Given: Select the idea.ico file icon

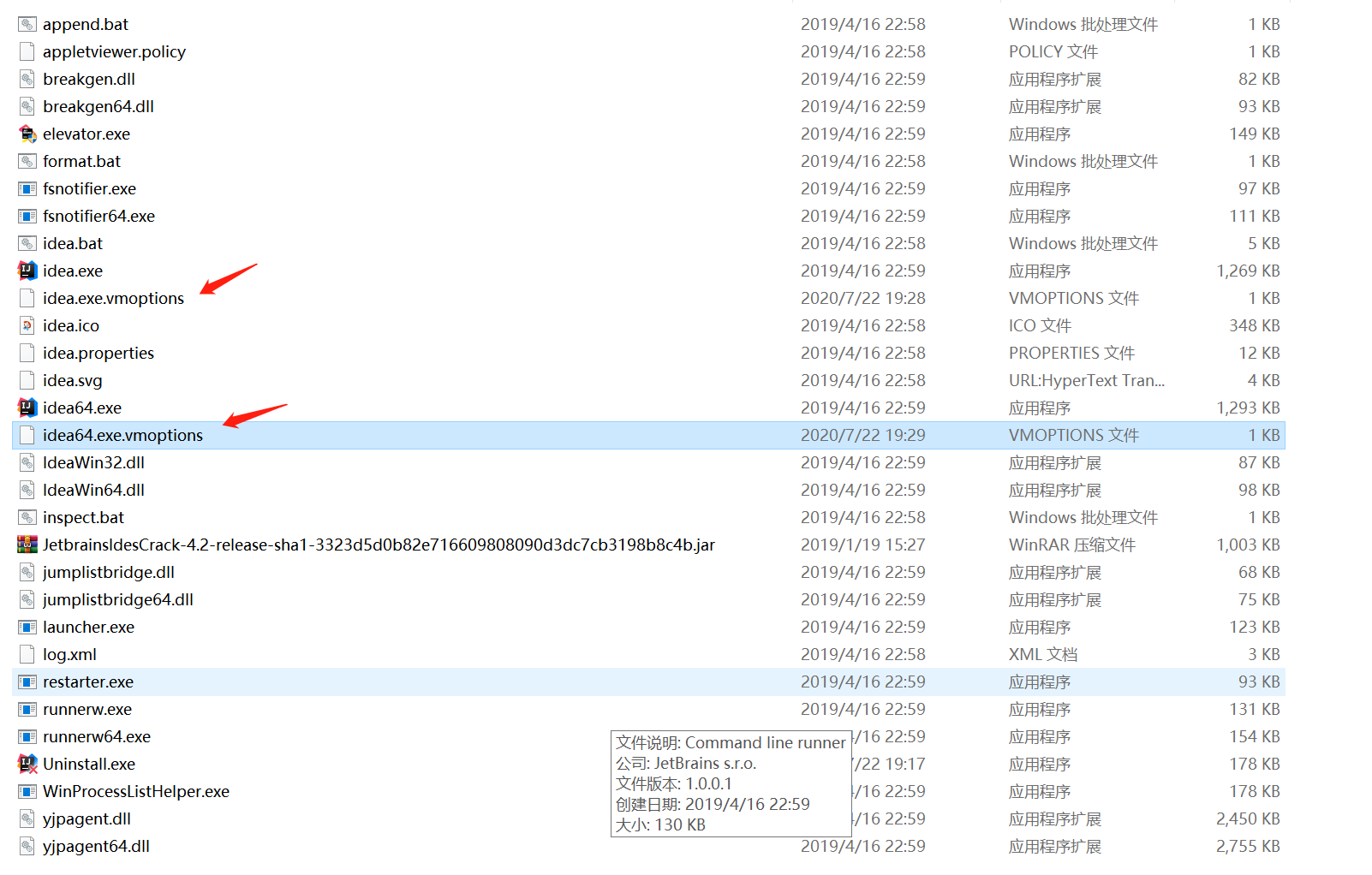Looking at the screenshot, I should (27, 325).
